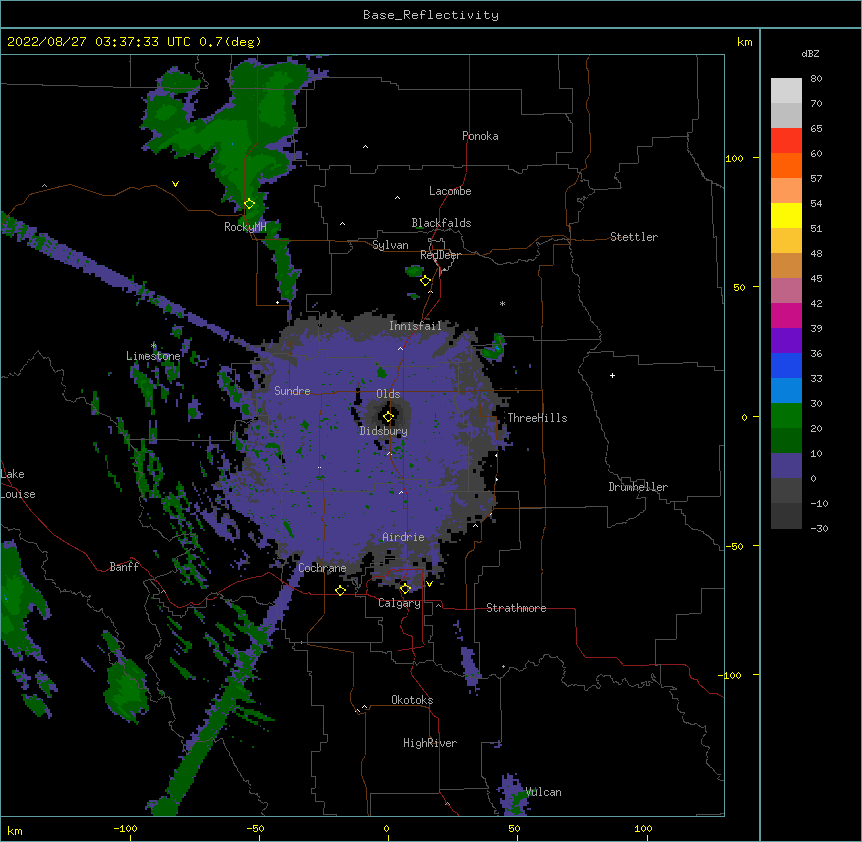Click the Base_Reflectivity title text
Image resolution: width=862 pixels, height=842 pixels.
pyautogui.click(x=431, y=15)
